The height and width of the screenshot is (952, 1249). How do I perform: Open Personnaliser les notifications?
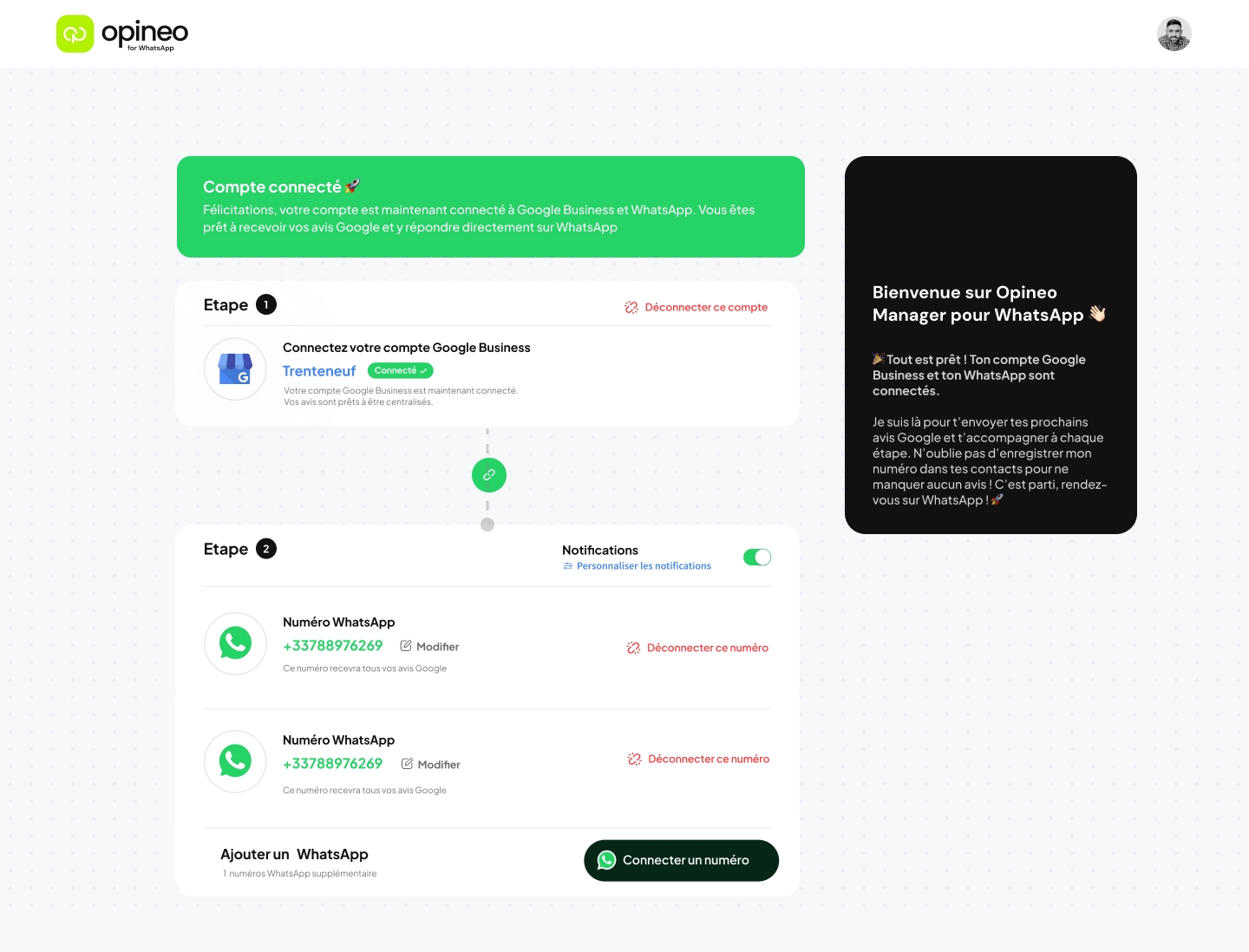[644, 565]
